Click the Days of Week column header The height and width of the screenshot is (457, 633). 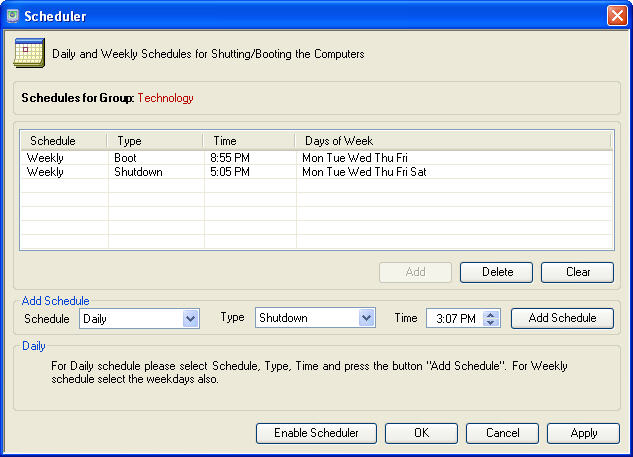[x=453, y=141]
